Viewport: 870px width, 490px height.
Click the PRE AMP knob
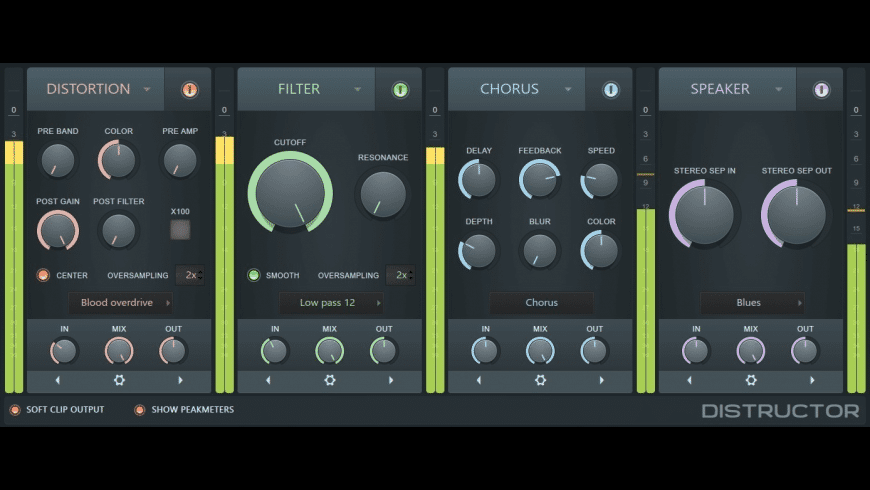tap(180, 160)
